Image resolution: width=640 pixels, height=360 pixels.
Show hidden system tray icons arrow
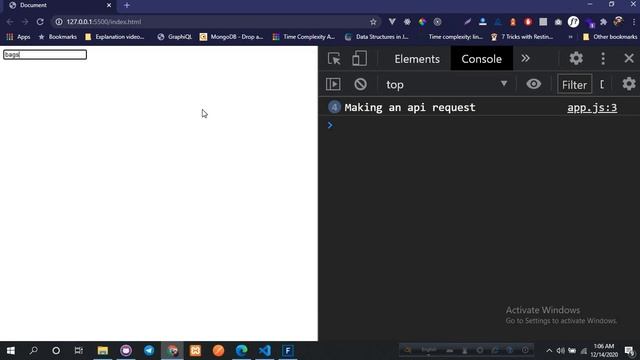coord(549,351)
